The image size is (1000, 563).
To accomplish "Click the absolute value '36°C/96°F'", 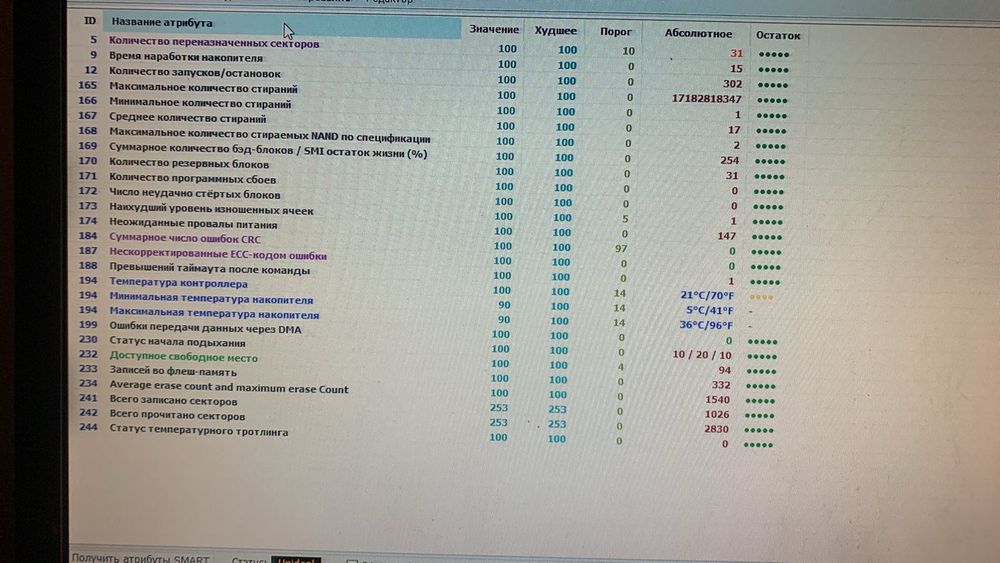I will 705,325.
